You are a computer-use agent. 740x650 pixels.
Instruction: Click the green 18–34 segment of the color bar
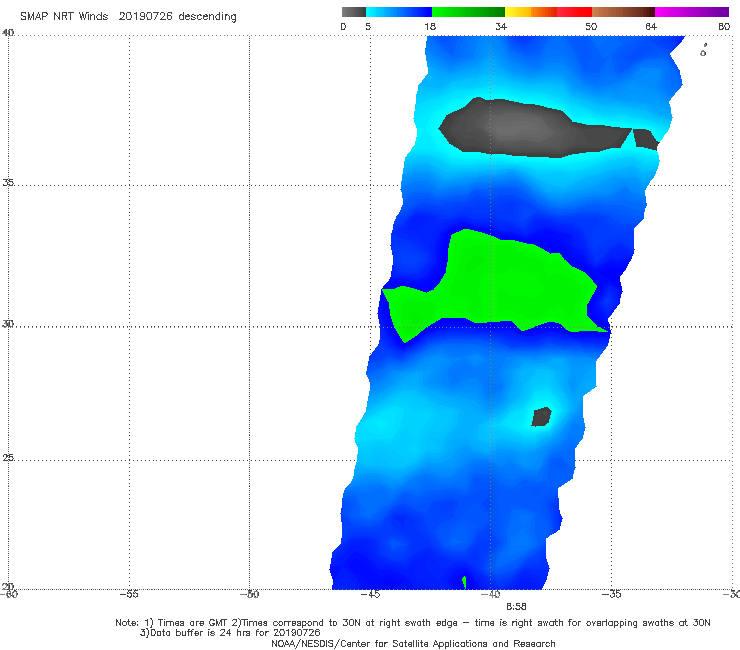468,12
